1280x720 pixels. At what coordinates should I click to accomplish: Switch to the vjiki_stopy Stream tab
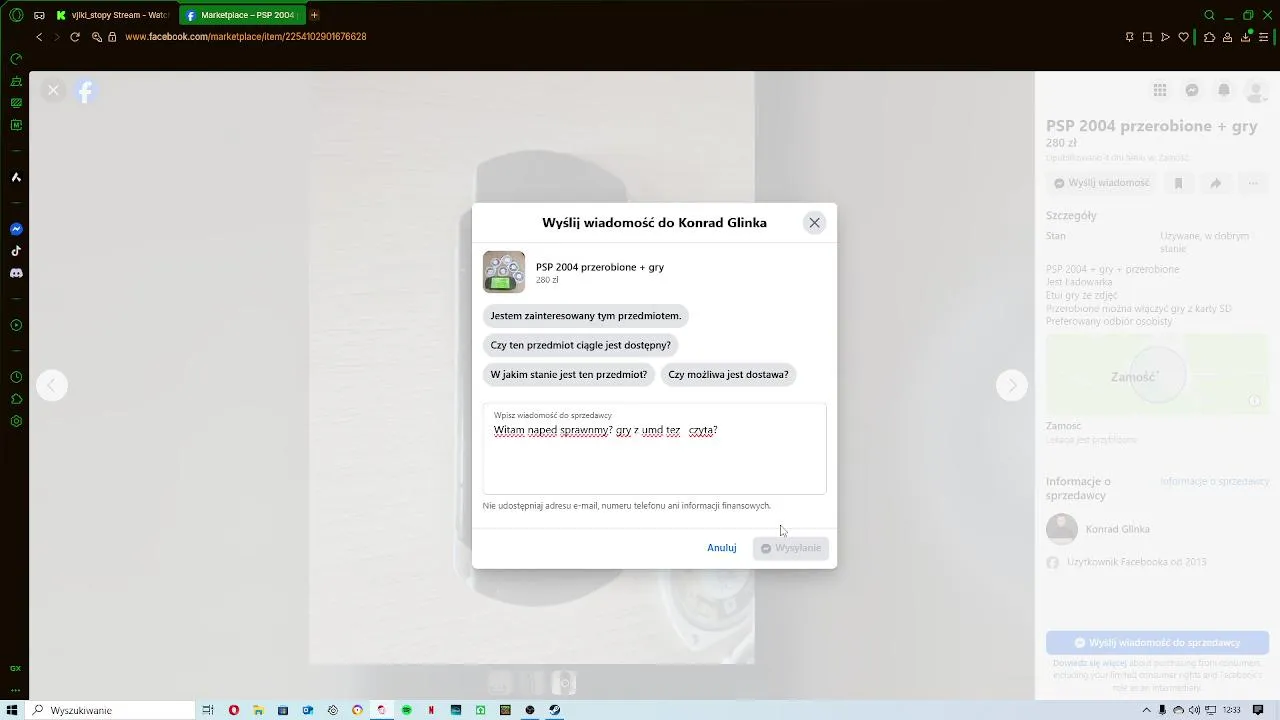(x=113, y=15)
